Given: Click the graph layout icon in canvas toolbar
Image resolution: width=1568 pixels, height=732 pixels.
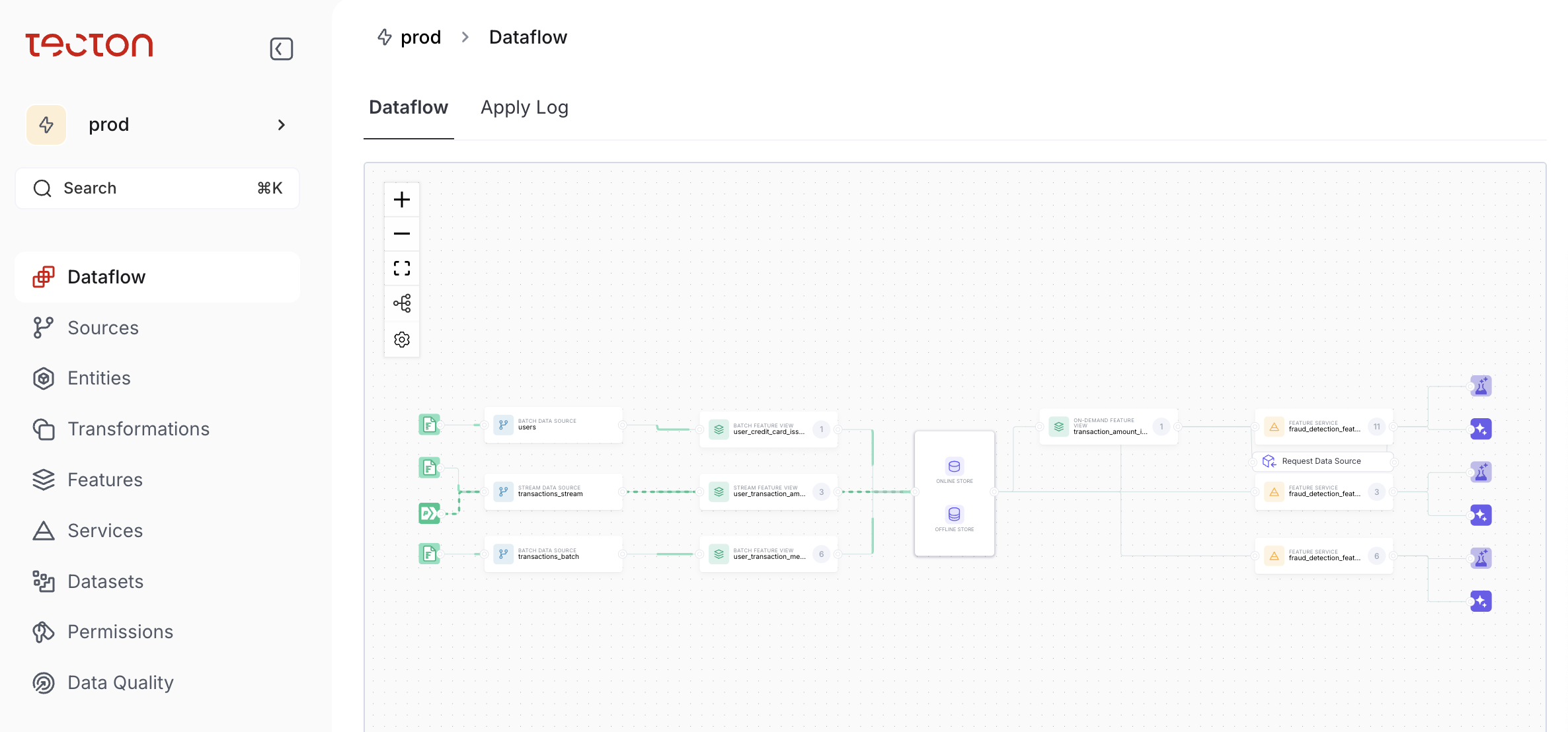Looking at the screenshot, I should (x=402, y=303).
